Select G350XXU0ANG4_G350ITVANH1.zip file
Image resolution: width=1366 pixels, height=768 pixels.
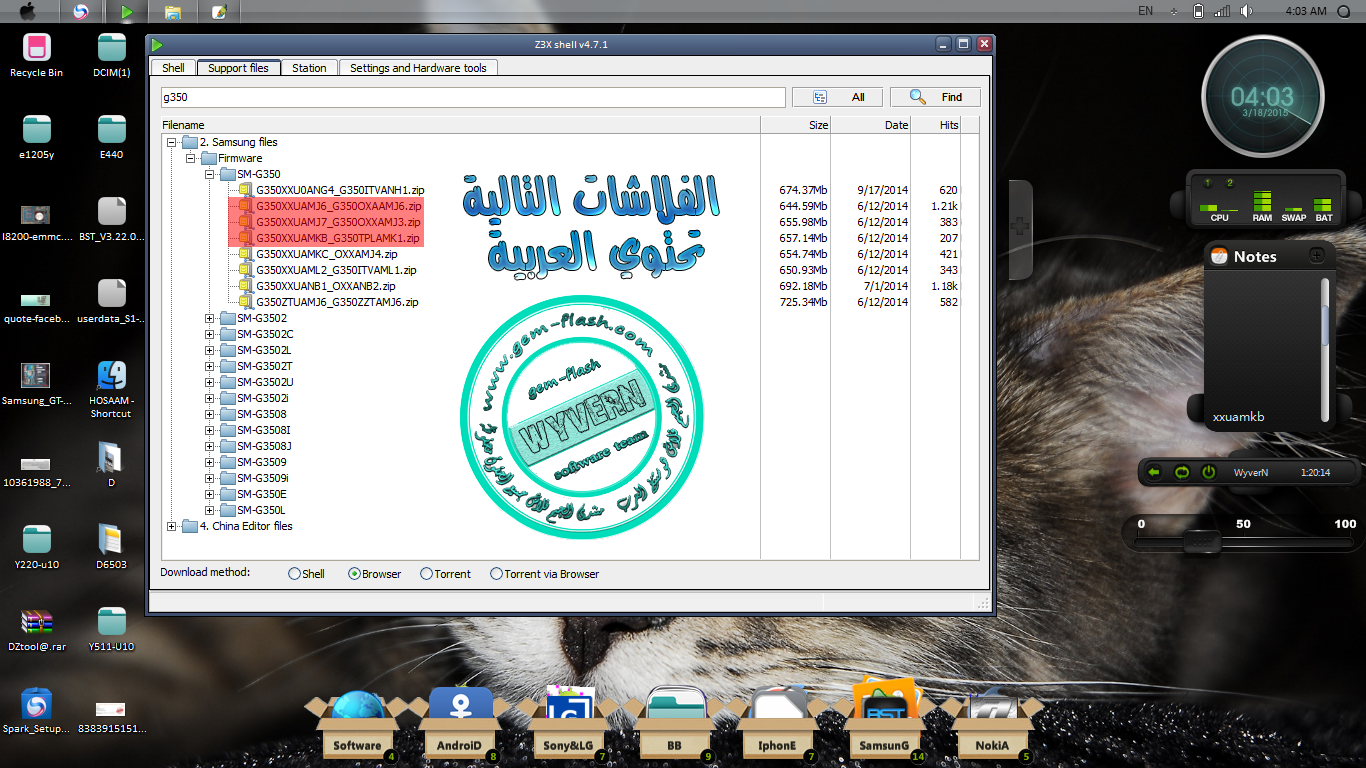pyautogui.click(x=340, y=190)
